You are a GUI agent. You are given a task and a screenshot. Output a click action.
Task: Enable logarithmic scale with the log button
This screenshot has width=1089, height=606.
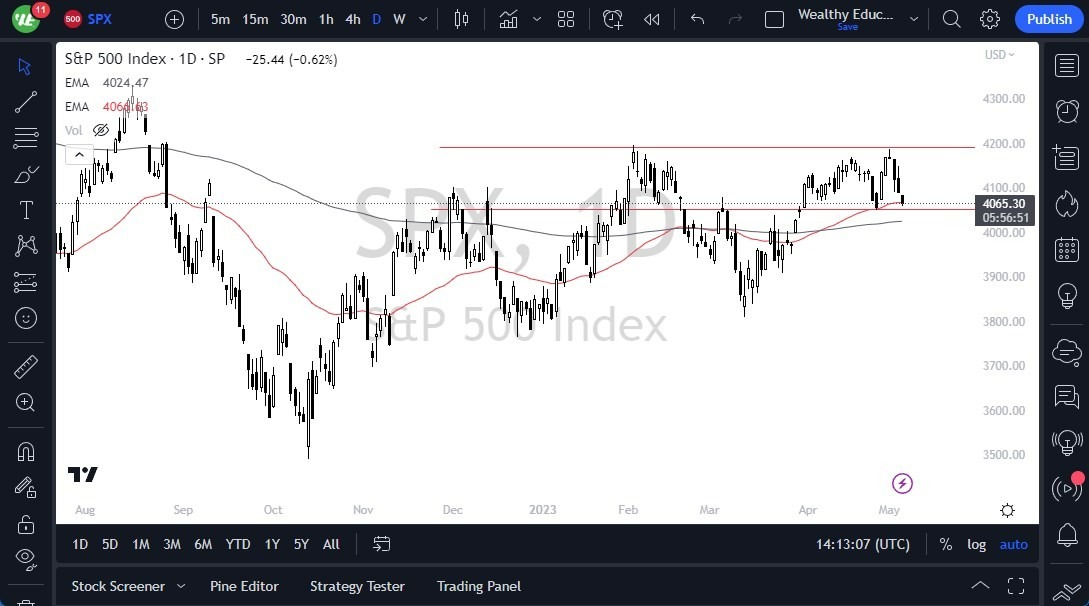(976, 544)
